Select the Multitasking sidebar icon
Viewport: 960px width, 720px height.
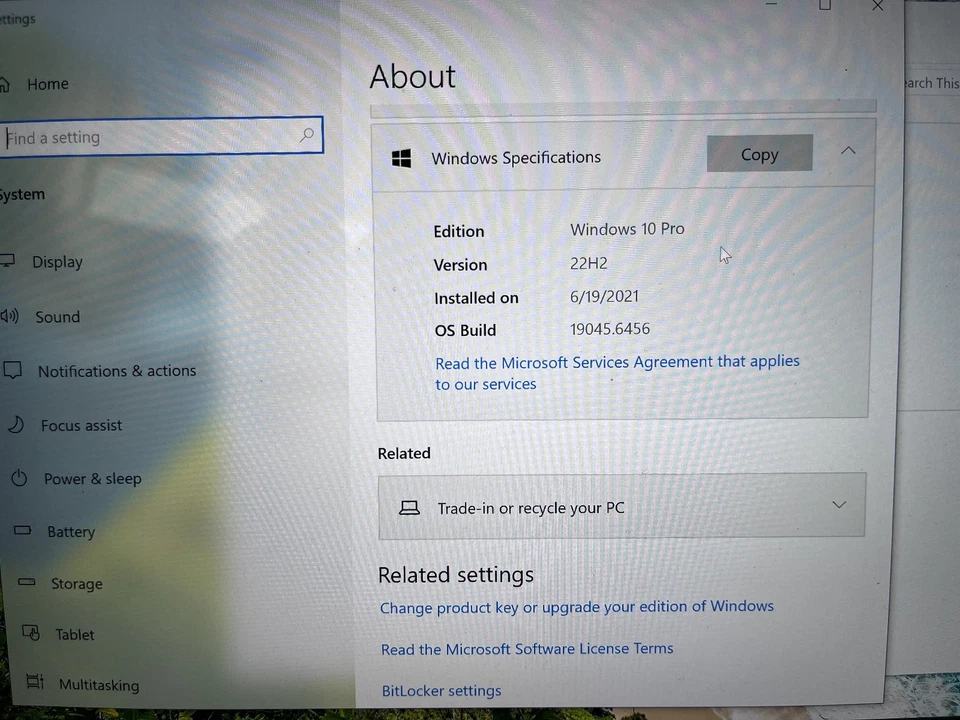pyautogui.click(x=34, y=684)
